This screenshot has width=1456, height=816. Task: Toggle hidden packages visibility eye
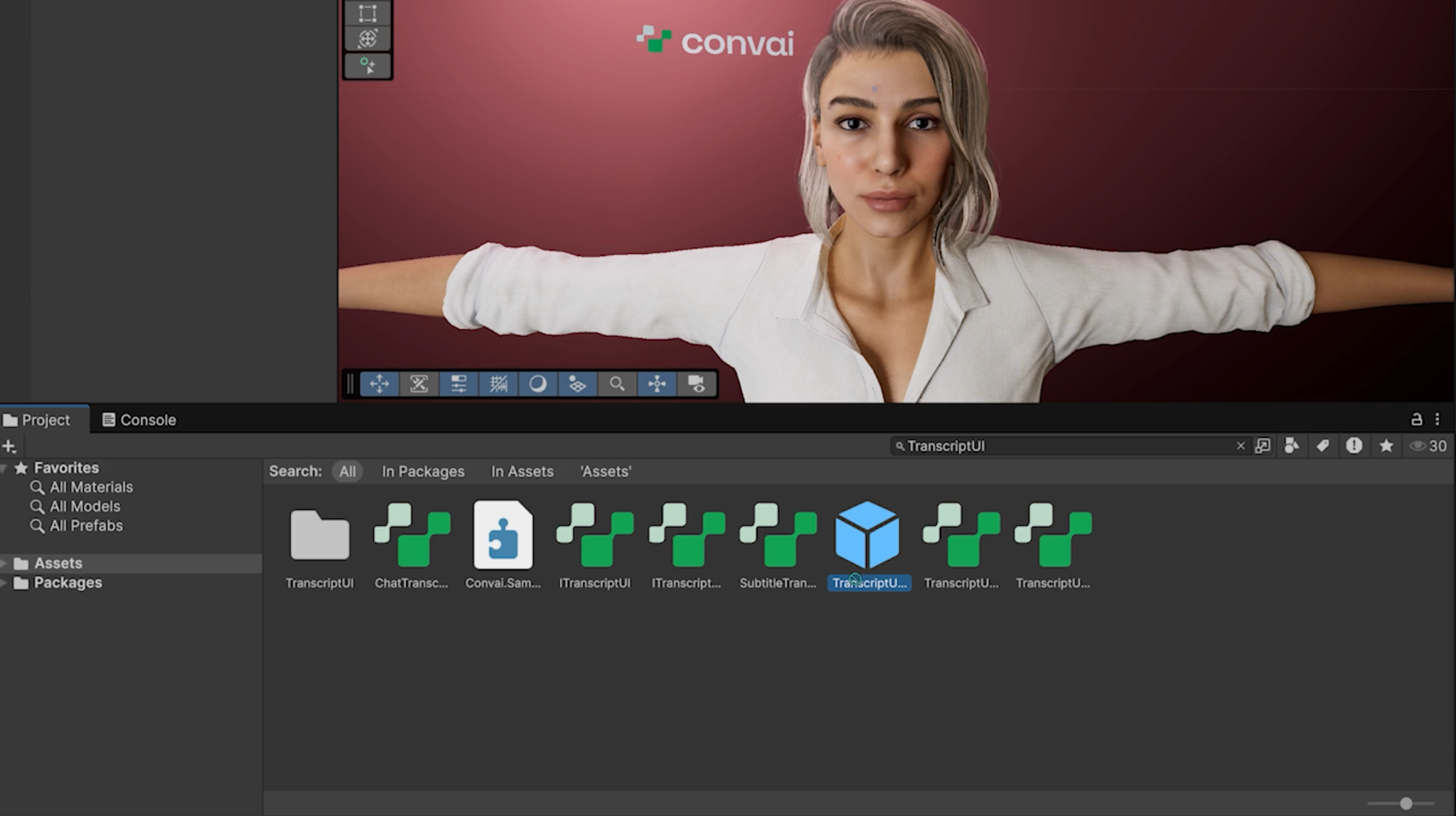point(1418,446)
